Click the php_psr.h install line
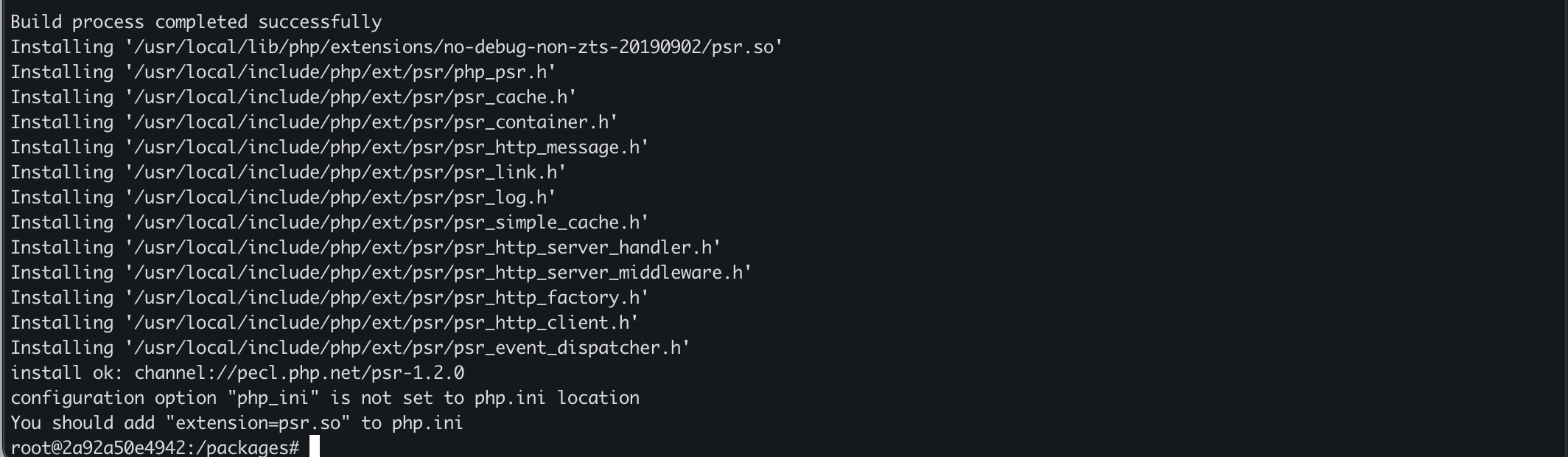 click(283, 72)
